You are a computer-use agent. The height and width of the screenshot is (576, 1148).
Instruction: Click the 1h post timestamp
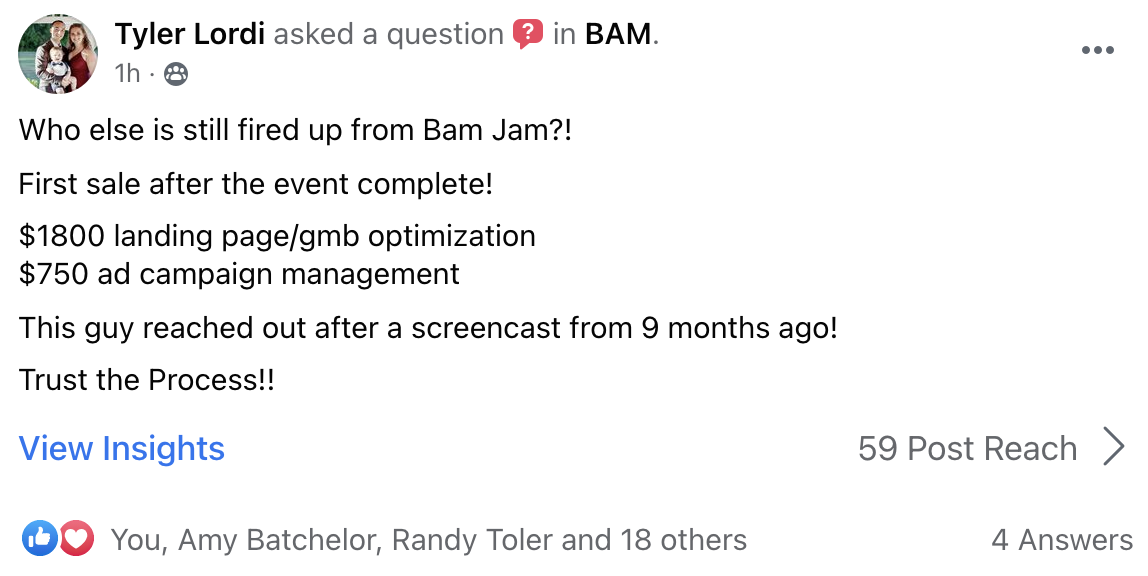[128, 73]
